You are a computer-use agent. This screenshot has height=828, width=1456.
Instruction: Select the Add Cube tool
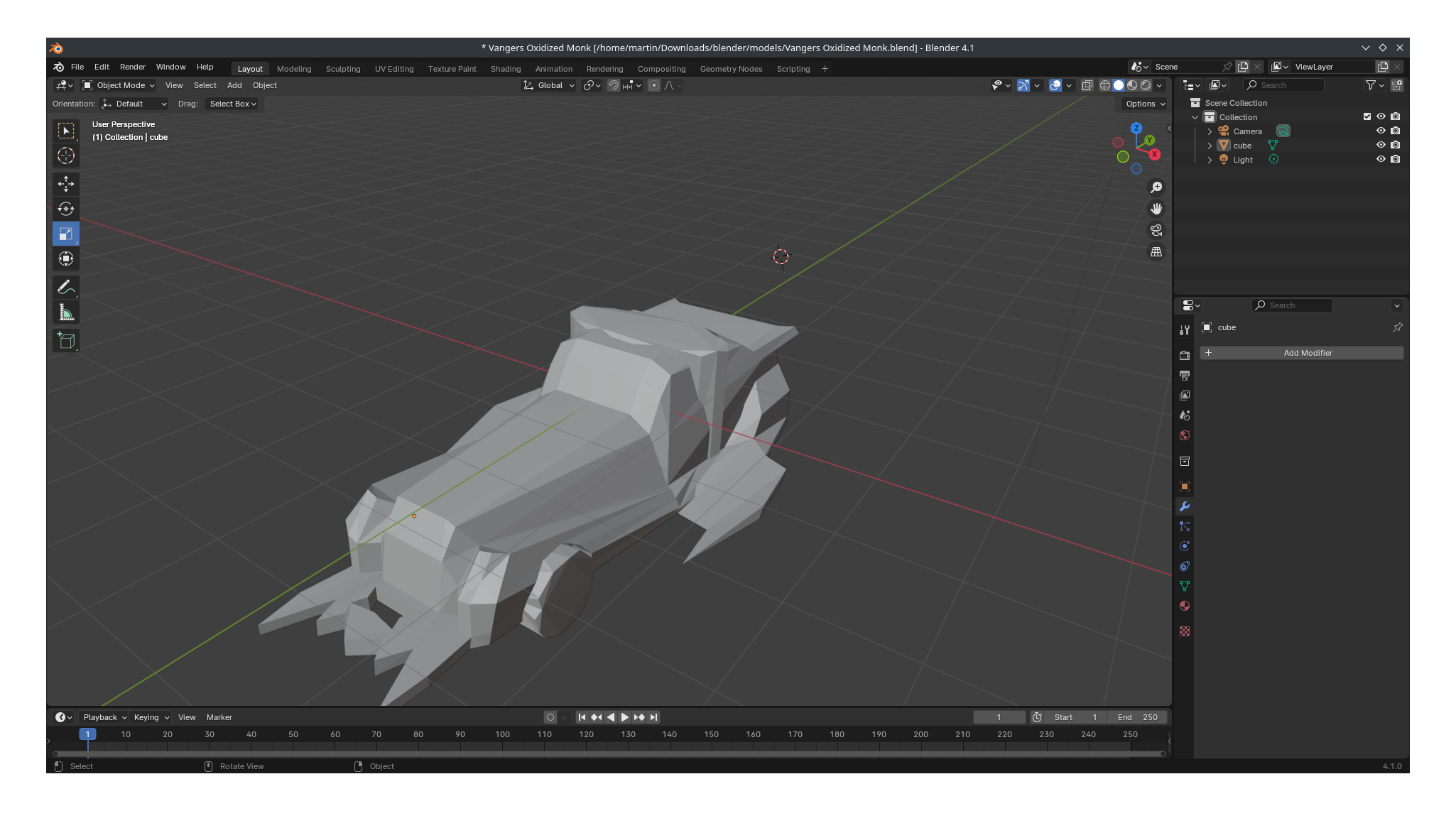pyautogui.click(x=66, y=341)
